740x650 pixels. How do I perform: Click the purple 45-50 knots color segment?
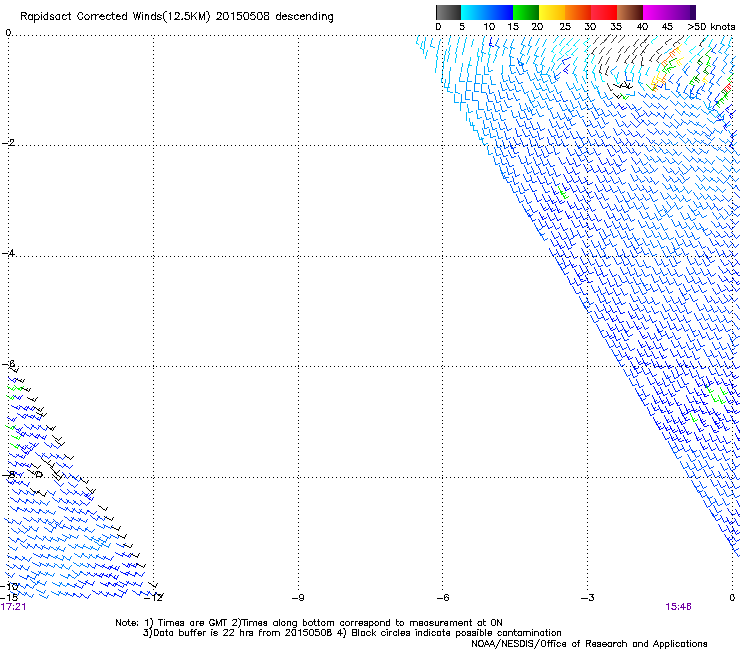[x=682, y=12]
